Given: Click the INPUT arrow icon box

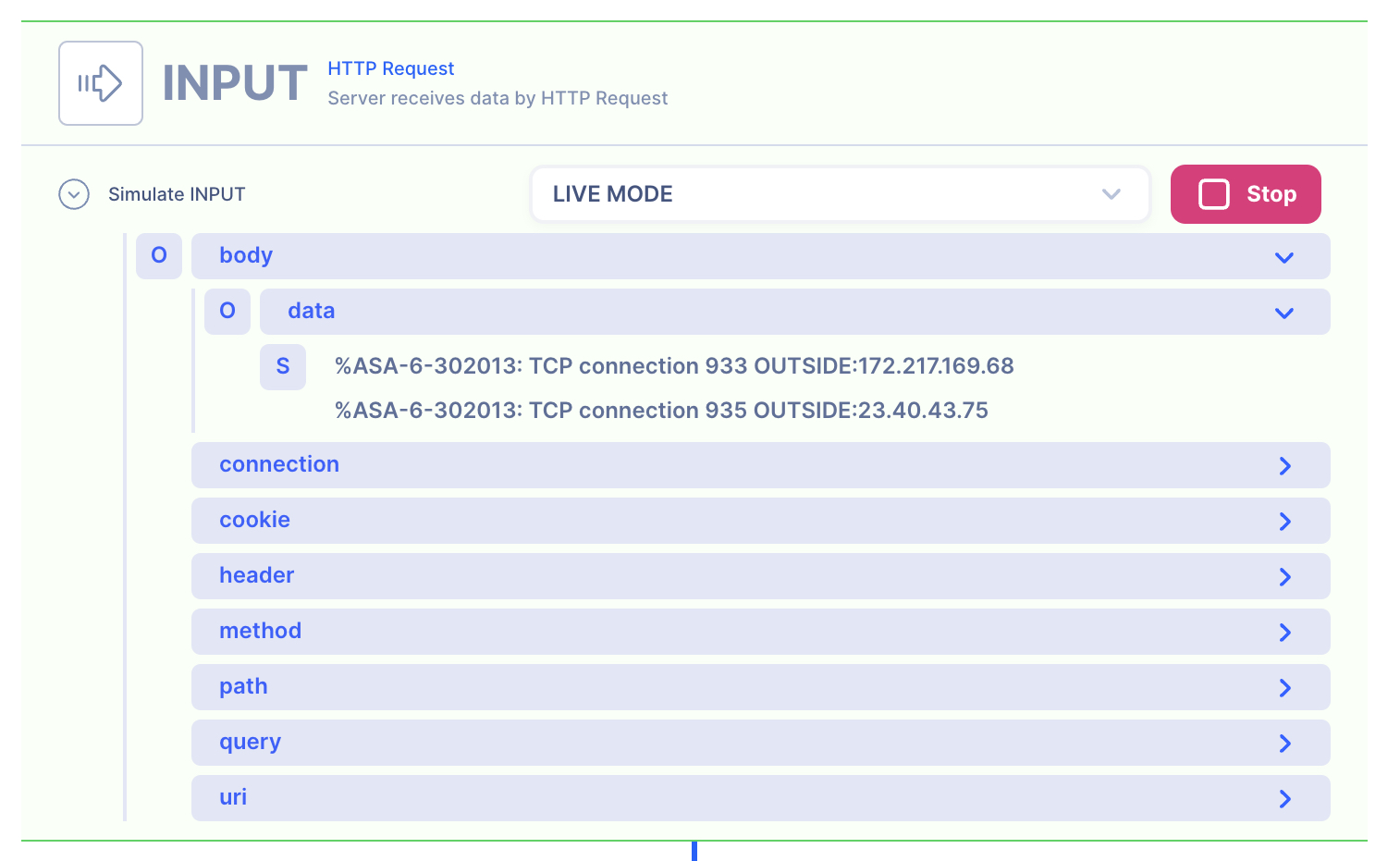Looking at the screenshot, I should 101,83.
